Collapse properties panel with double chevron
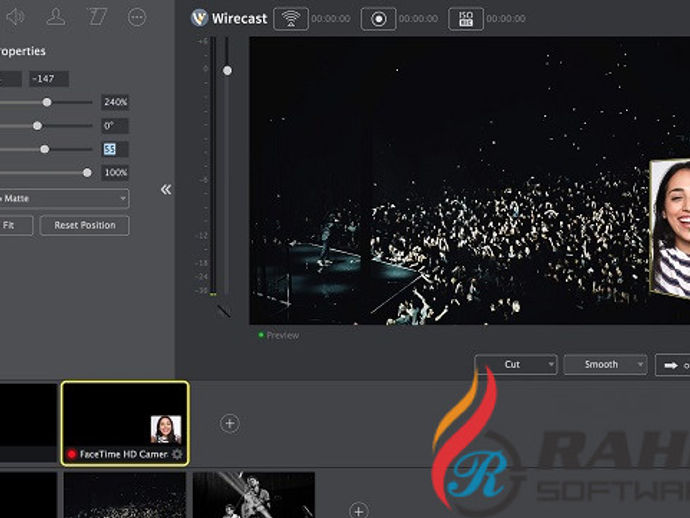Screen dimensions: 690x518 166,190
